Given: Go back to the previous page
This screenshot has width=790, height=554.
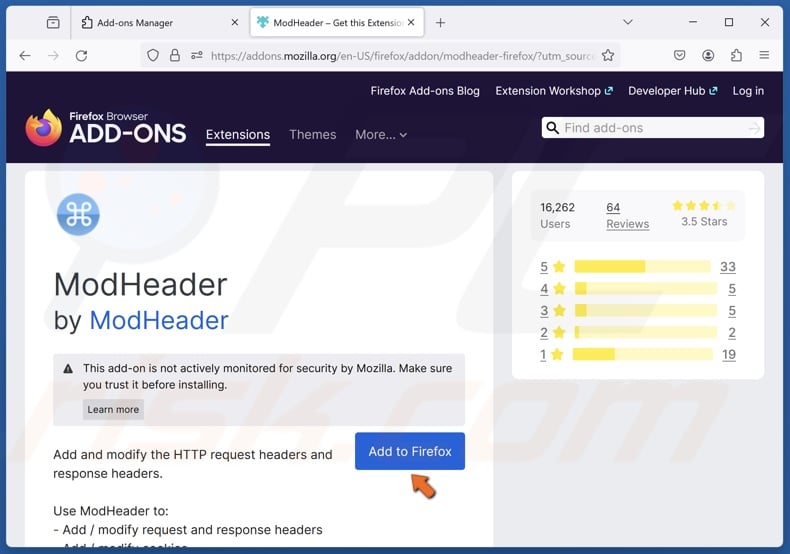Looking at the screenshot, I should click(25, 55).
